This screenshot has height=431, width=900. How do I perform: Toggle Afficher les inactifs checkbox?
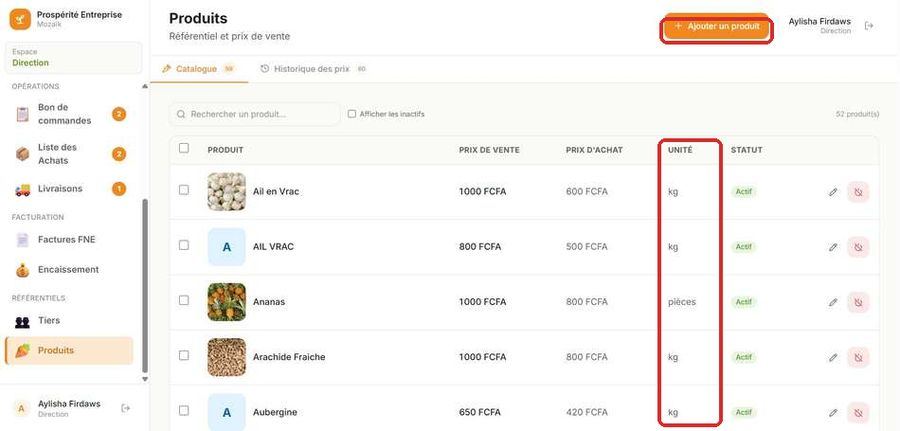[x=352, y=114]
